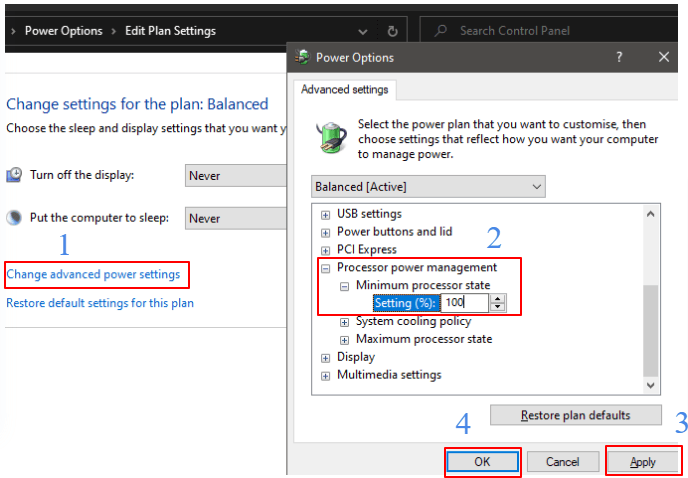688x478 pixels.
Task: Open Put the computer to sleep dropdown
Action: point(236,218)
